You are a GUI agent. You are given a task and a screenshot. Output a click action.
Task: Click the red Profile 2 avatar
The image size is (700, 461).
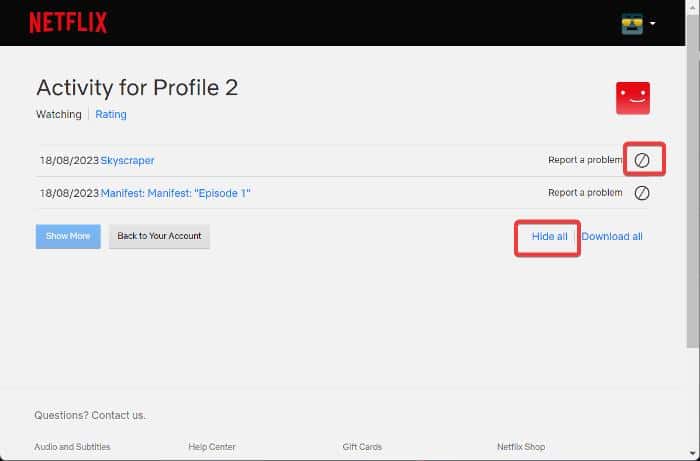[x=633, y=98]
